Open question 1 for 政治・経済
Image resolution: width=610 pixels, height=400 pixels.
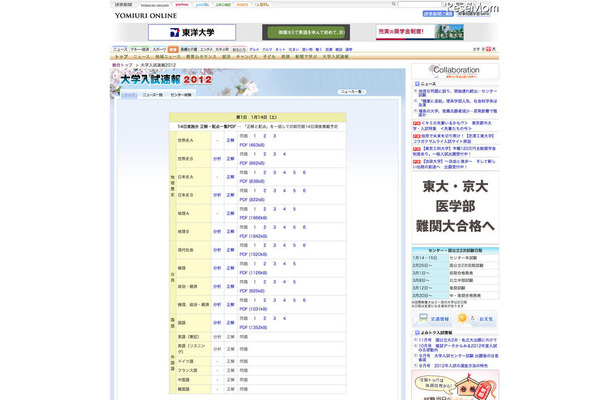(255, 282)
